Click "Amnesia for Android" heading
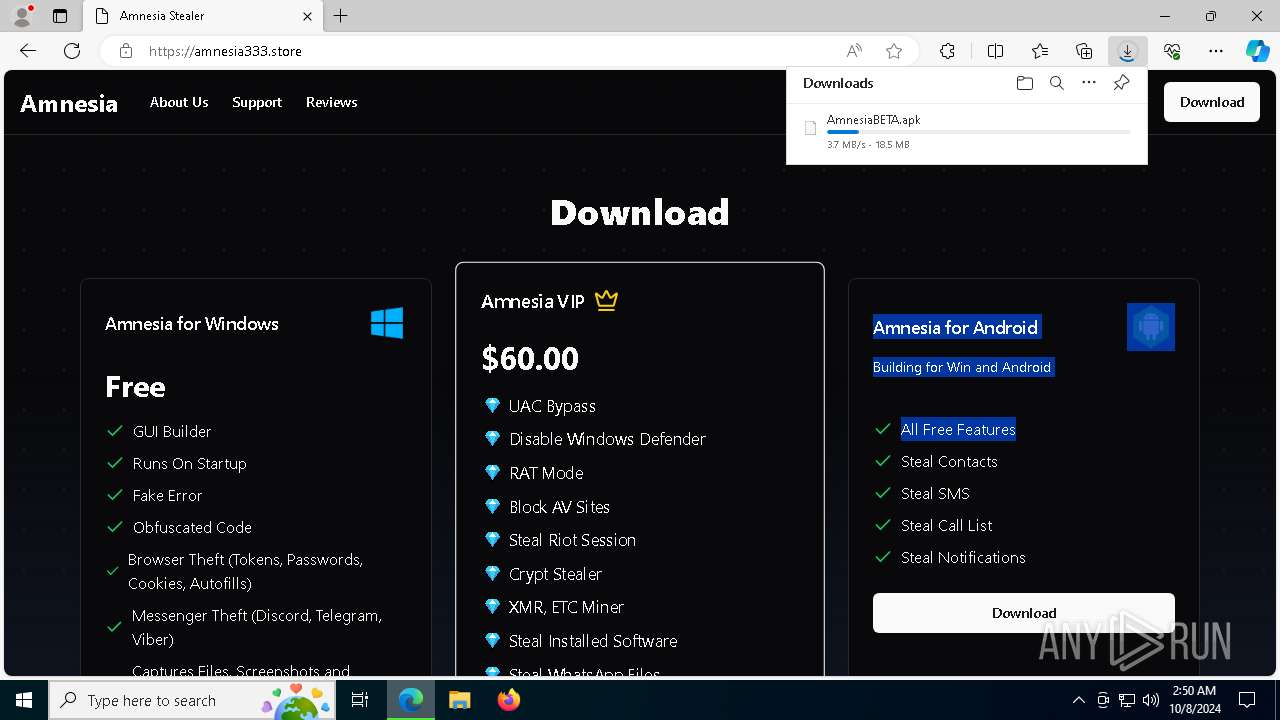 (956, 327)
